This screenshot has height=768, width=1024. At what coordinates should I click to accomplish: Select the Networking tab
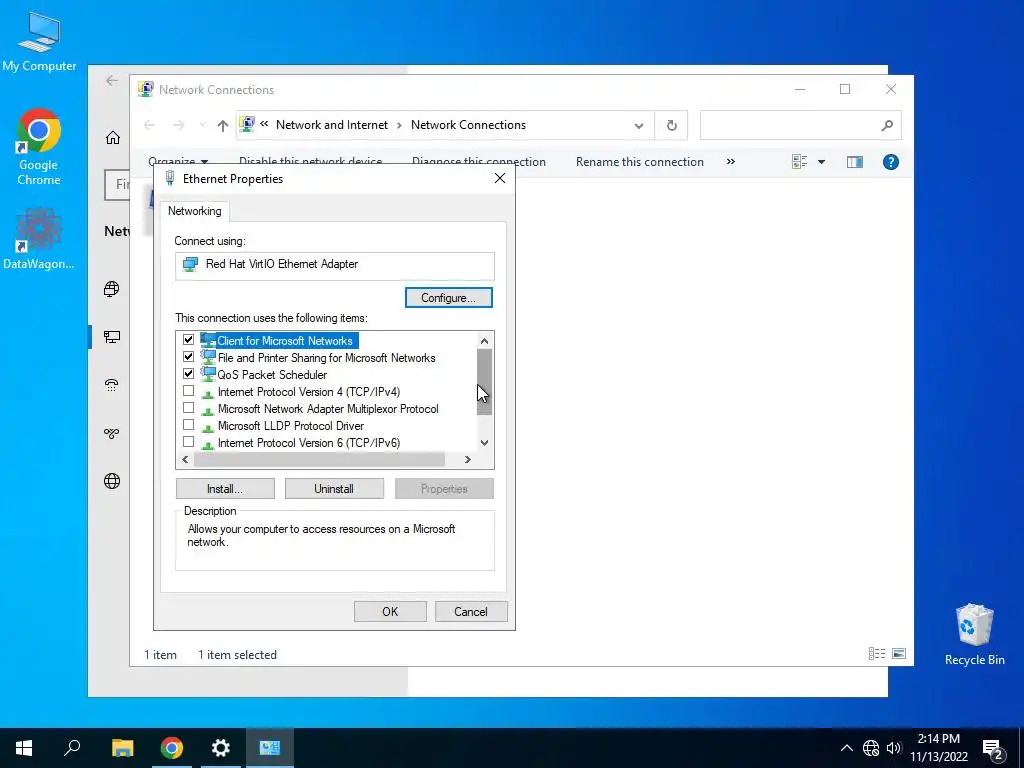click(x=195, y=211)
